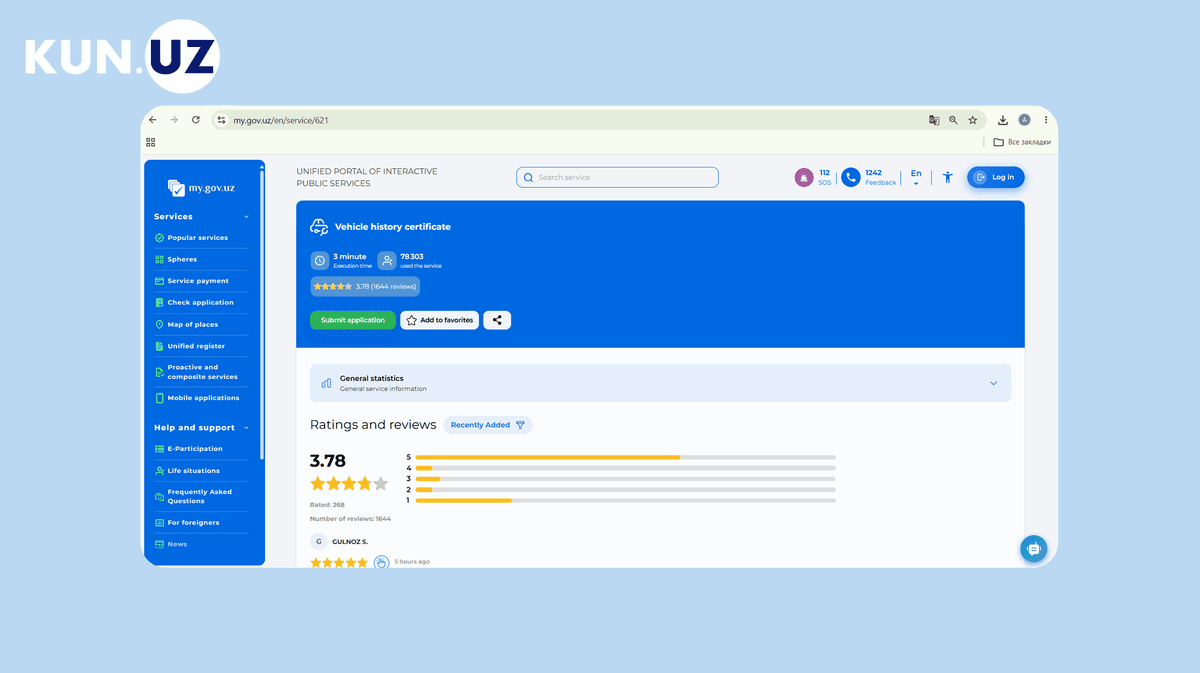1200x673 pixels.
Task: Click the browser profile avatar
Action: click(x=1024, y=120)
